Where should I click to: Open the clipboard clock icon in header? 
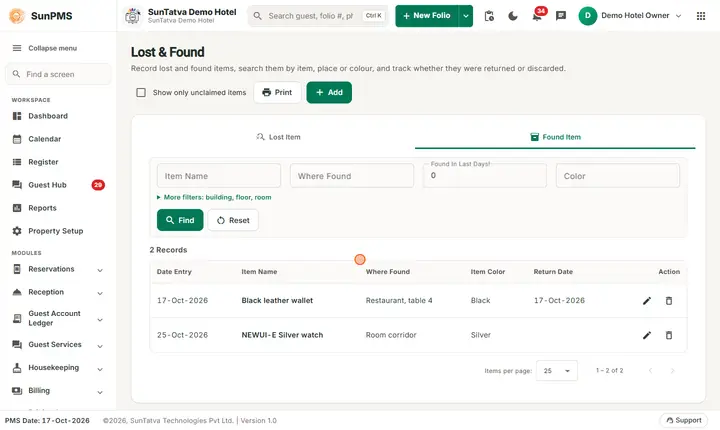(489, 16)
